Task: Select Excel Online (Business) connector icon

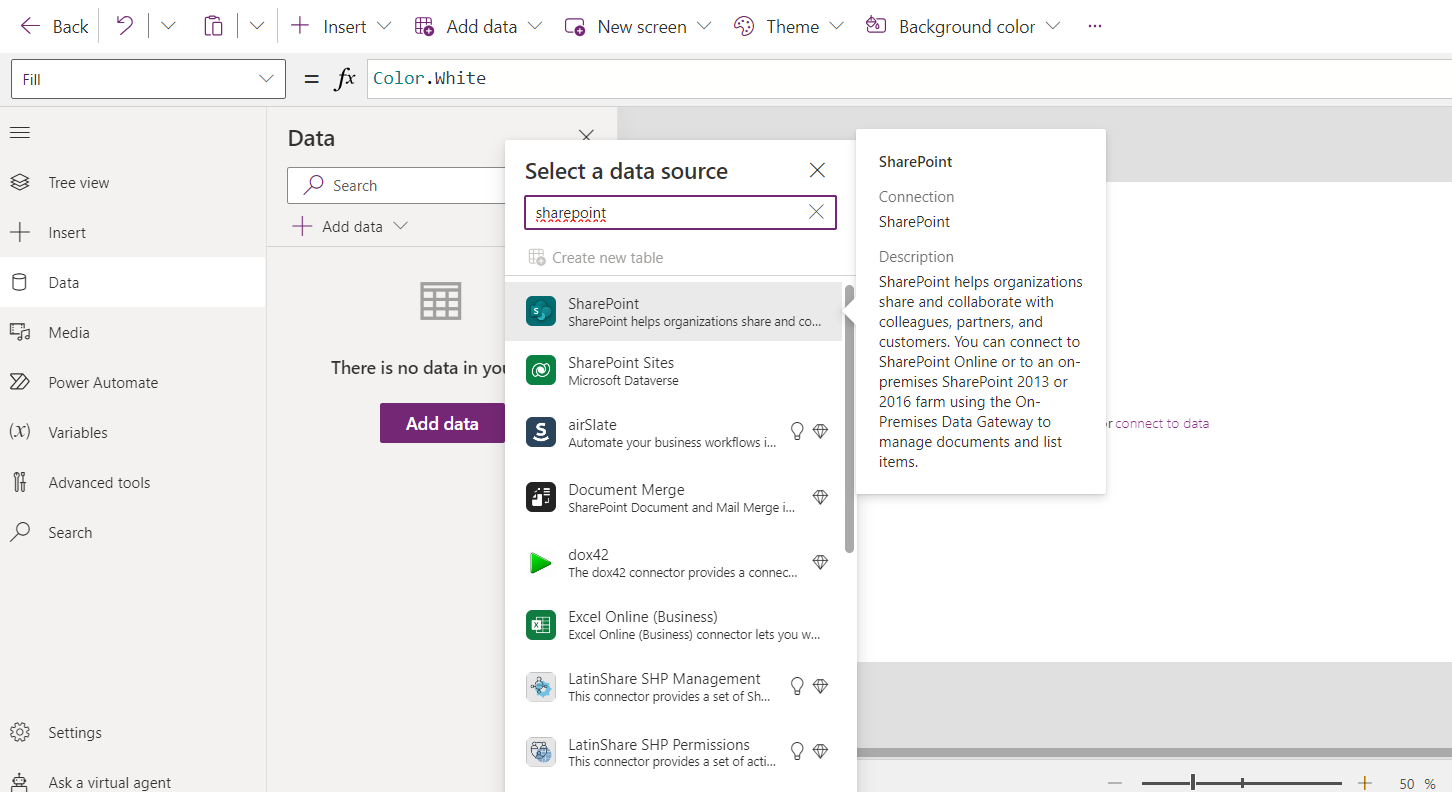Action: (541, 625)
